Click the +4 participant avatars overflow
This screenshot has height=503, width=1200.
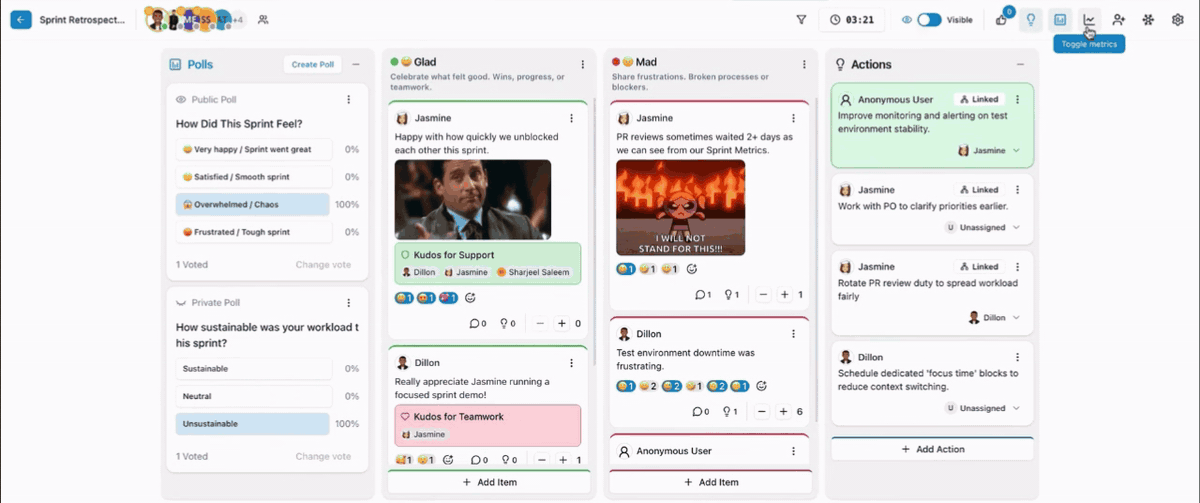tap(237, 19)
